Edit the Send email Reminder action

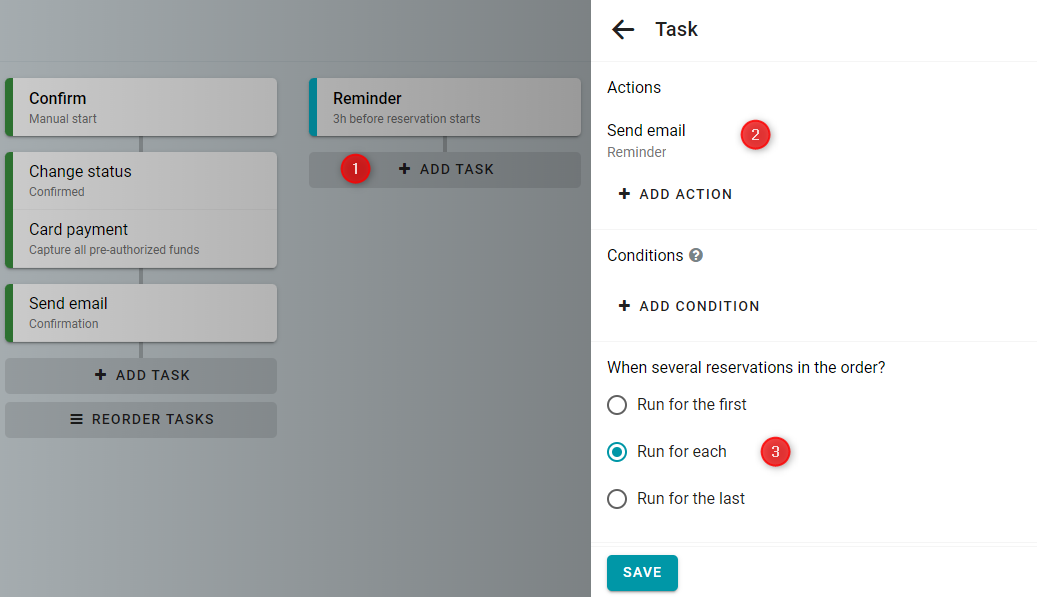pyautogui.click(x=646, y=140)
